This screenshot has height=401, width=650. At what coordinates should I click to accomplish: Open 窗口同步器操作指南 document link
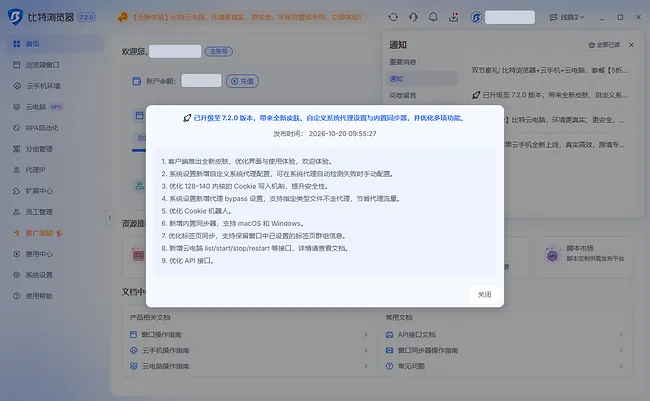click(x=428, y=350)
